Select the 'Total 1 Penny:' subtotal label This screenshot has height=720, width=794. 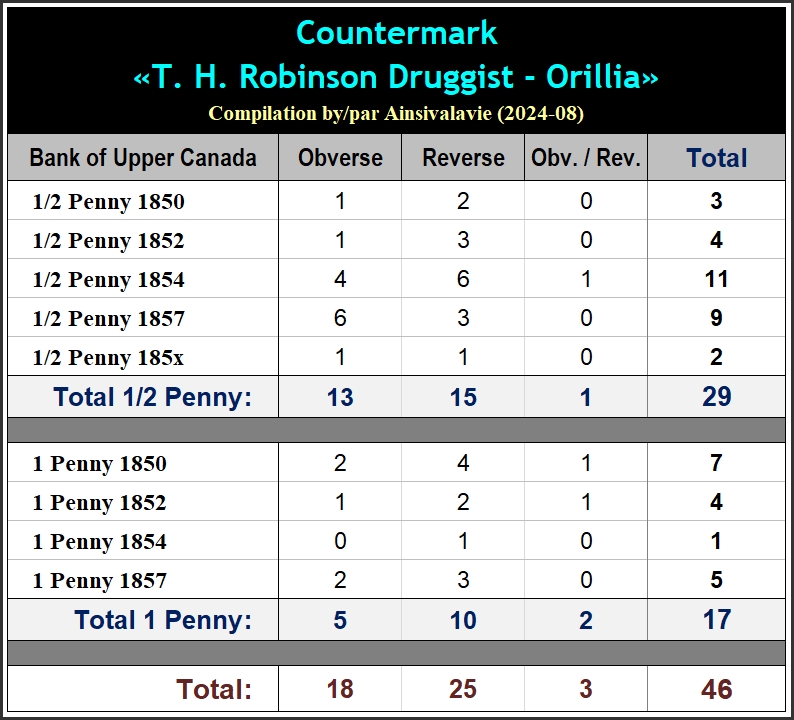[x=163, y=620]
